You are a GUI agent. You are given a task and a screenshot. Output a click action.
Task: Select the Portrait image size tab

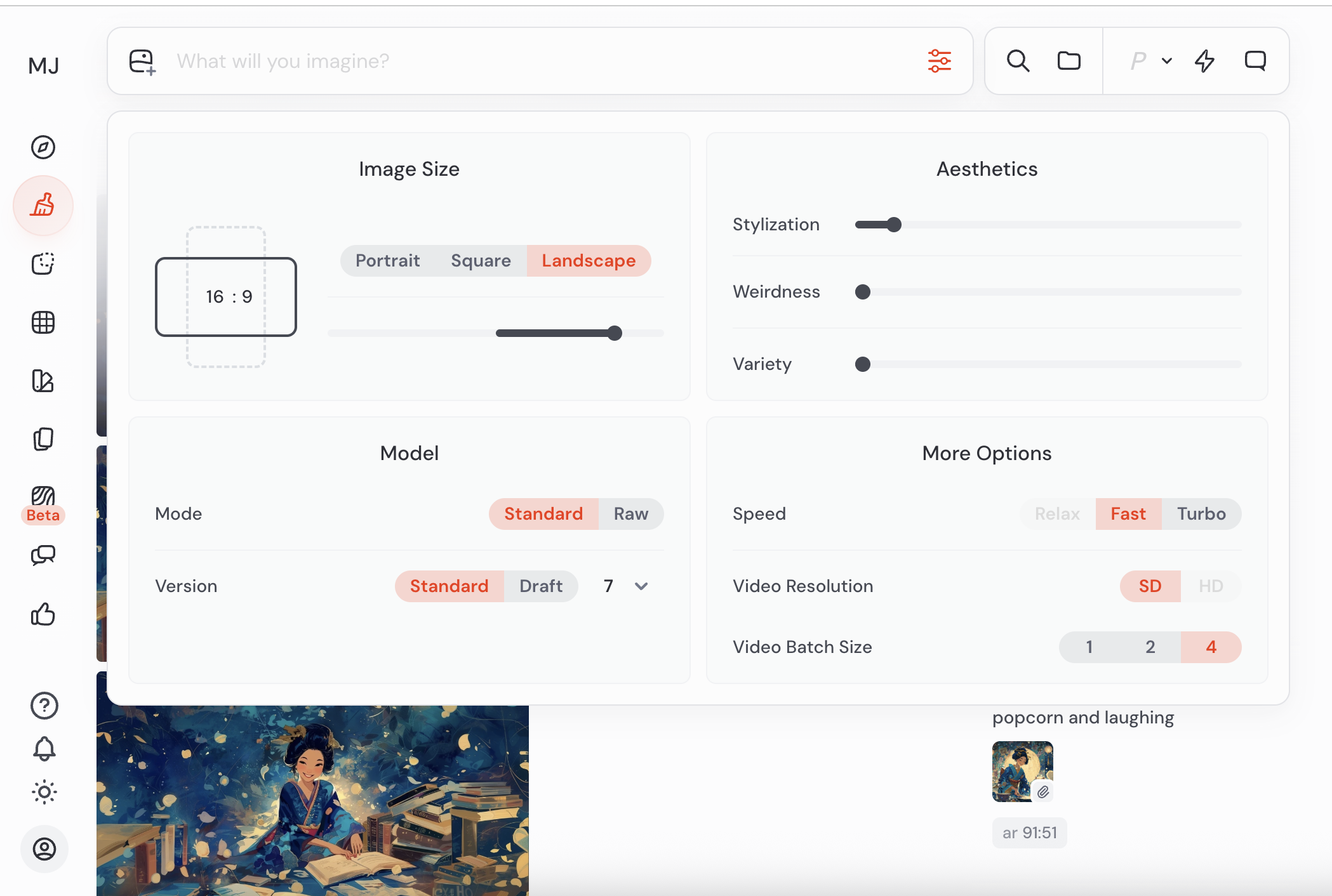click(387, 261)
